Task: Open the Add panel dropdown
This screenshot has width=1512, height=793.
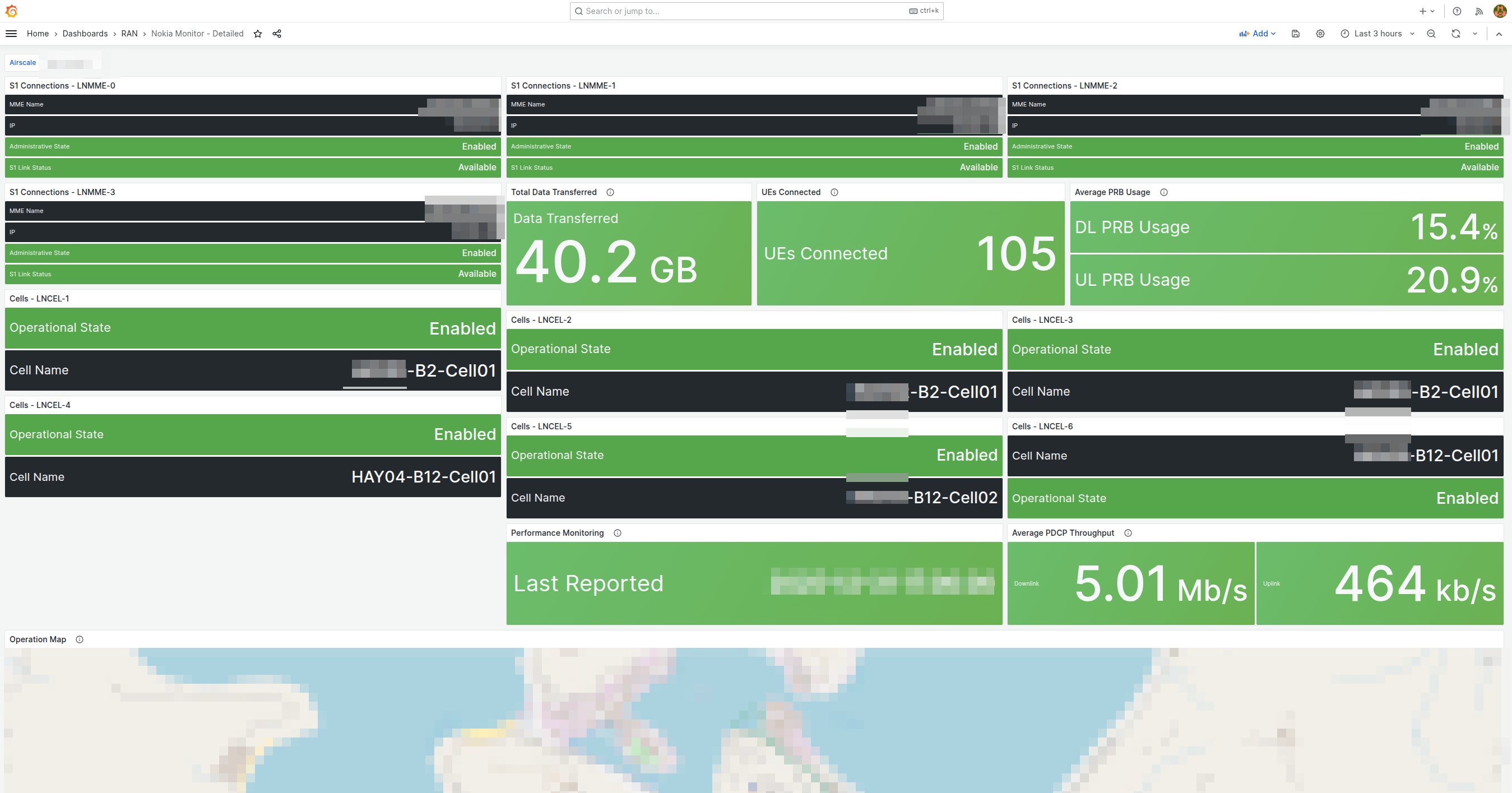Action: [x=1257, y=34]
